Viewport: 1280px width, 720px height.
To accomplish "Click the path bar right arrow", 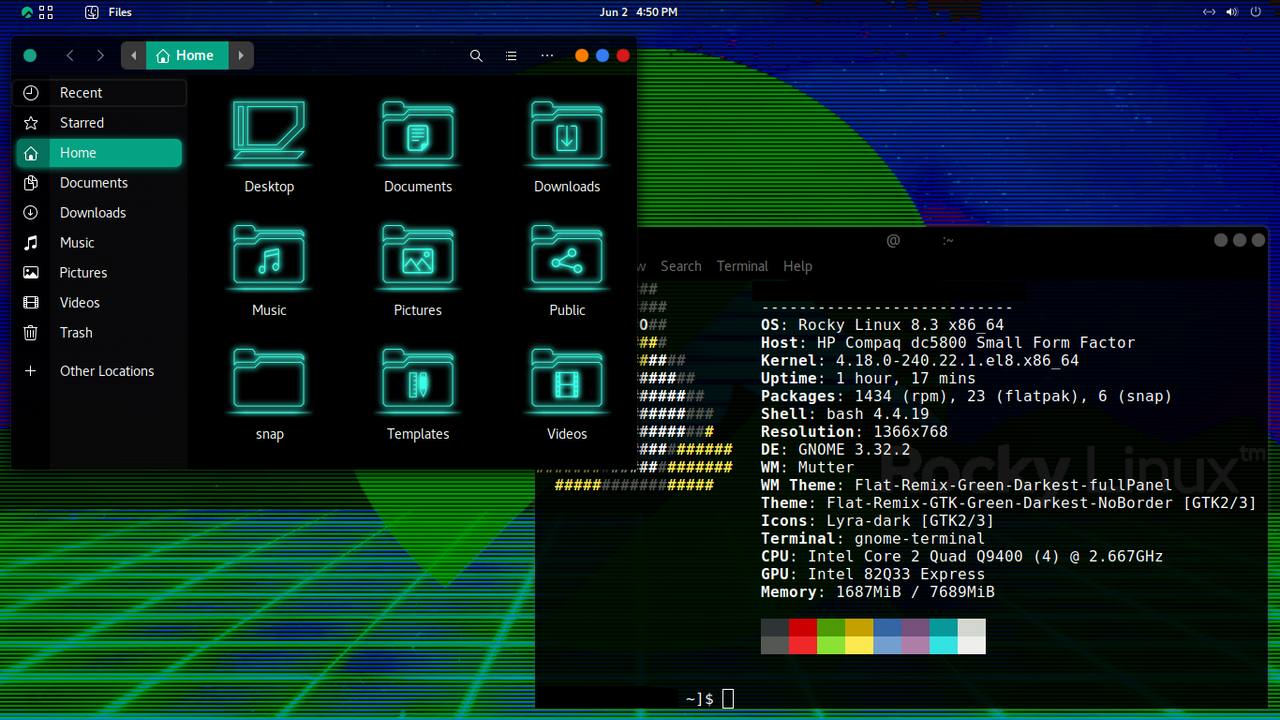I will 241,56.
